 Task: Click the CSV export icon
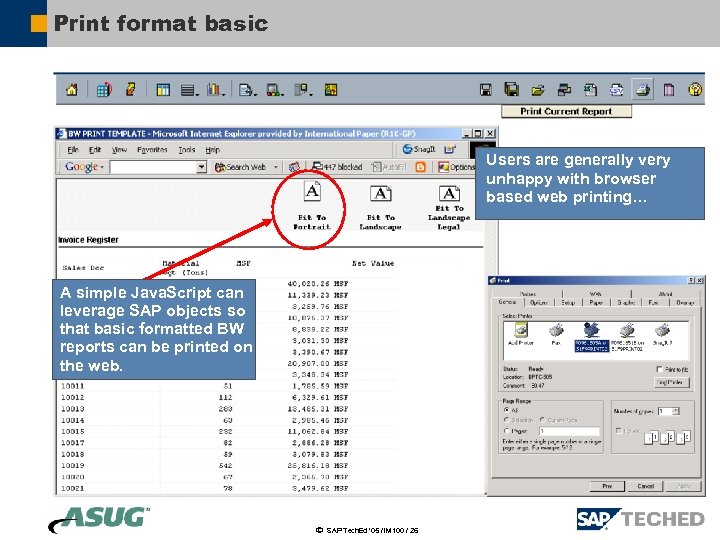616,90
